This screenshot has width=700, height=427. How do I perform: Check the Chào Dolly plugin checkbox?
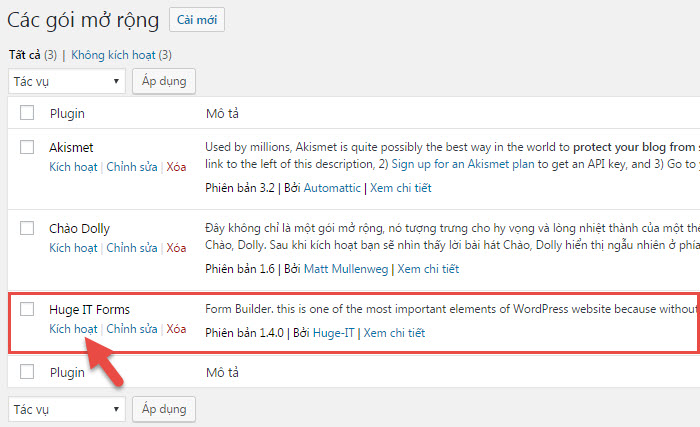(x=27, y=228)
